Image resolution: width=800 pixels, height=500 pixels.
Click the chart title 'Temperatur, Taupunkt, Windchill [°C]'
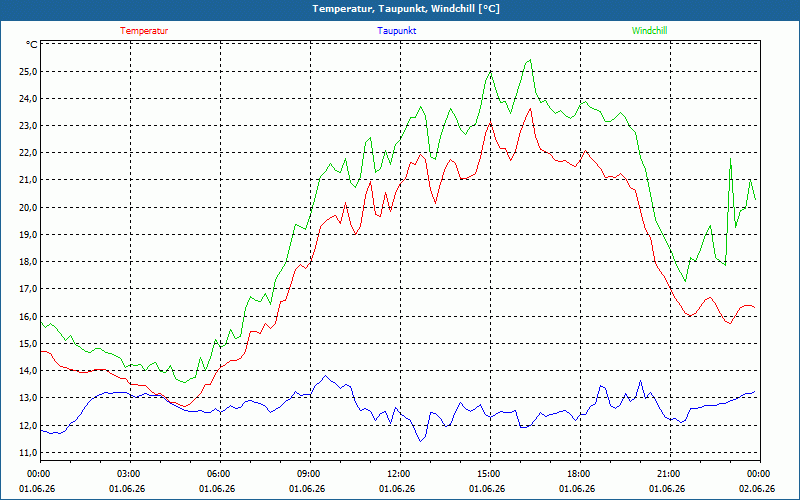(x=406, y=9)
